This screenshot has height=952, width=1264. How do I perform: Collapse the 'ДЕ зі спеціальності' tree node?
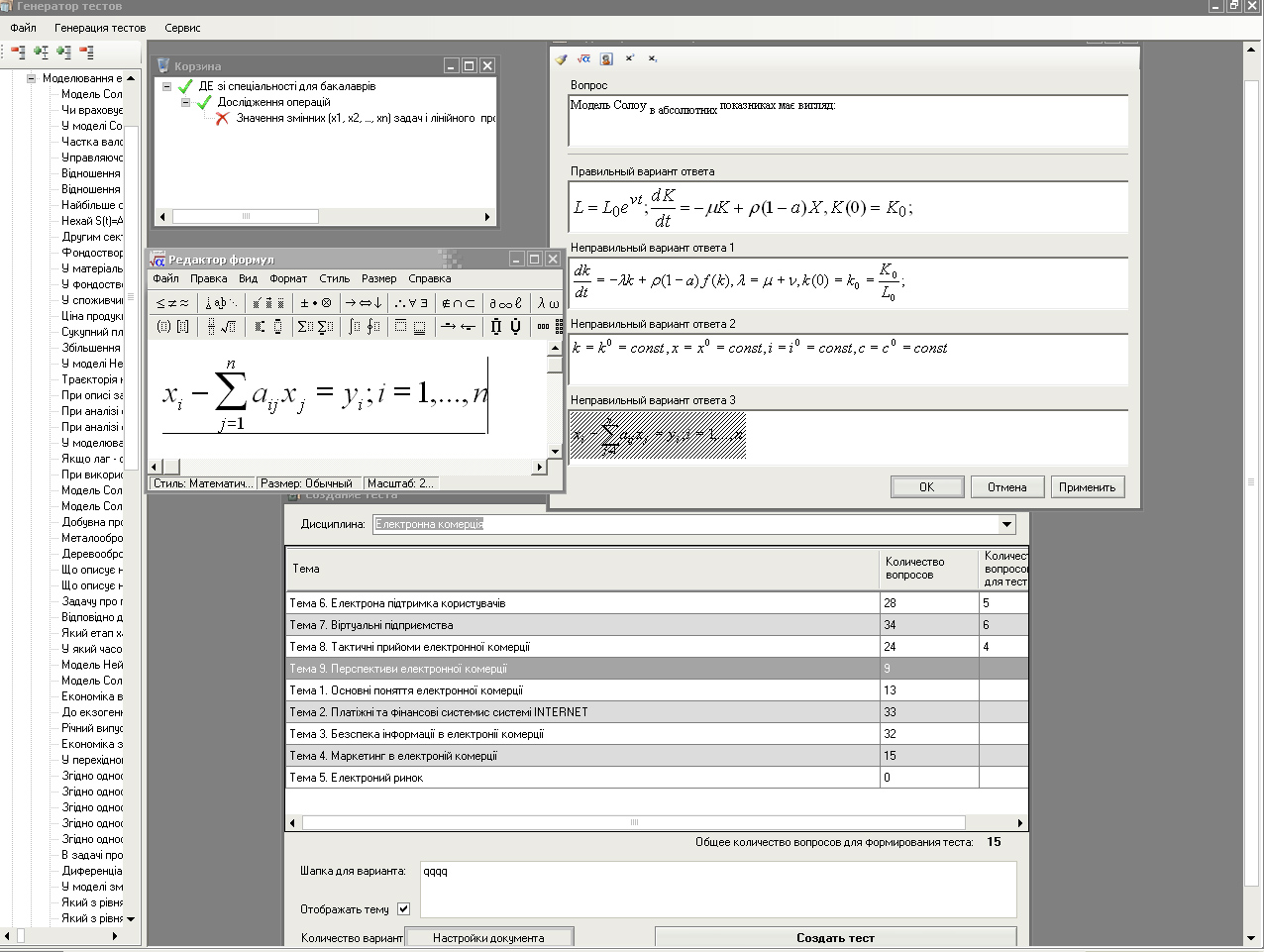[x=167, y=86]
